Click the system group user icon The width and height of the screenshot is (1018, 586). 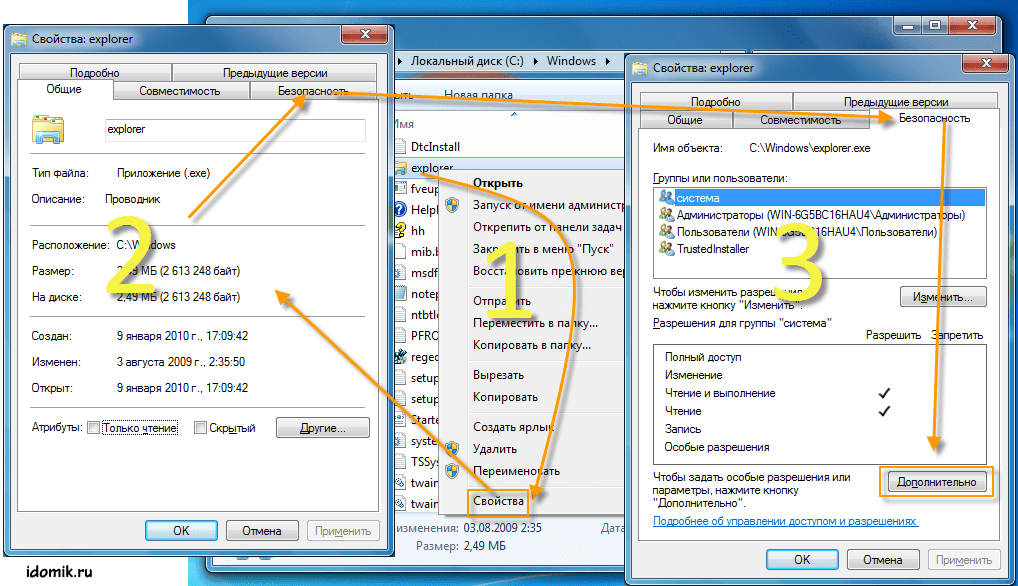pos(666,197)
